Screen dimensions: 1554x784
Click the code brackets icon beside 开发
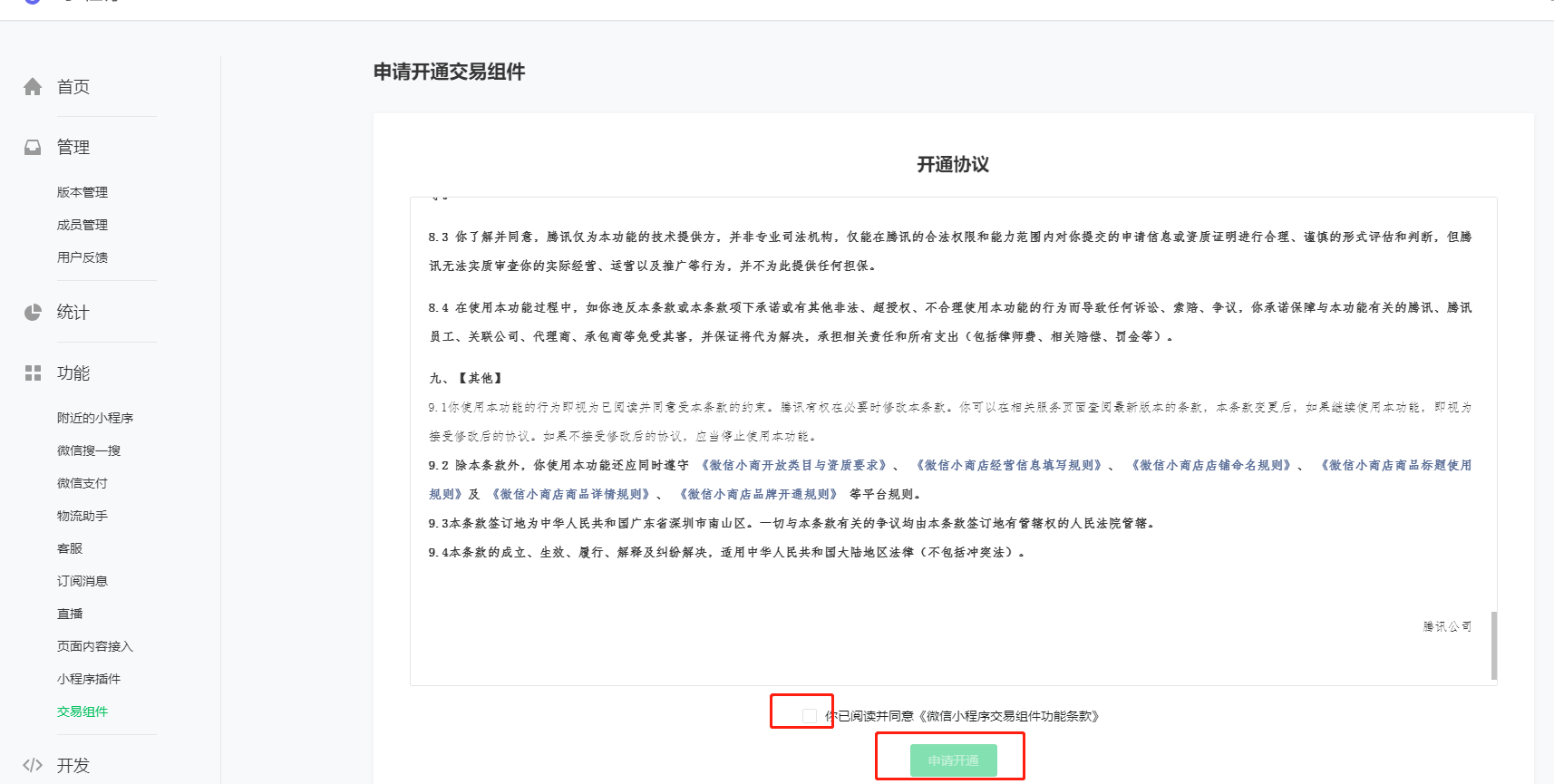coord(33,765)
